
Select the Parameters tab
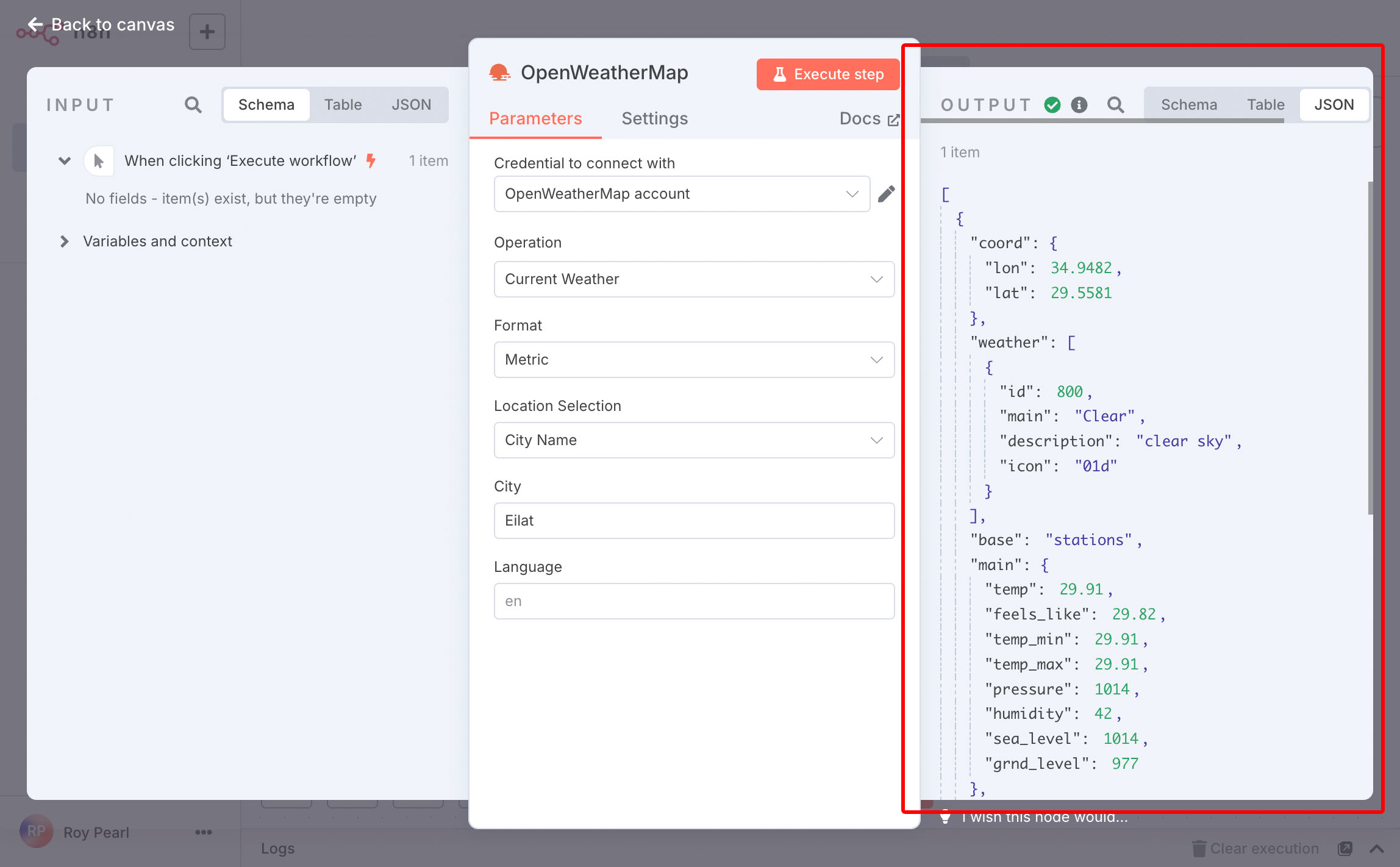[x=535, y=118]
